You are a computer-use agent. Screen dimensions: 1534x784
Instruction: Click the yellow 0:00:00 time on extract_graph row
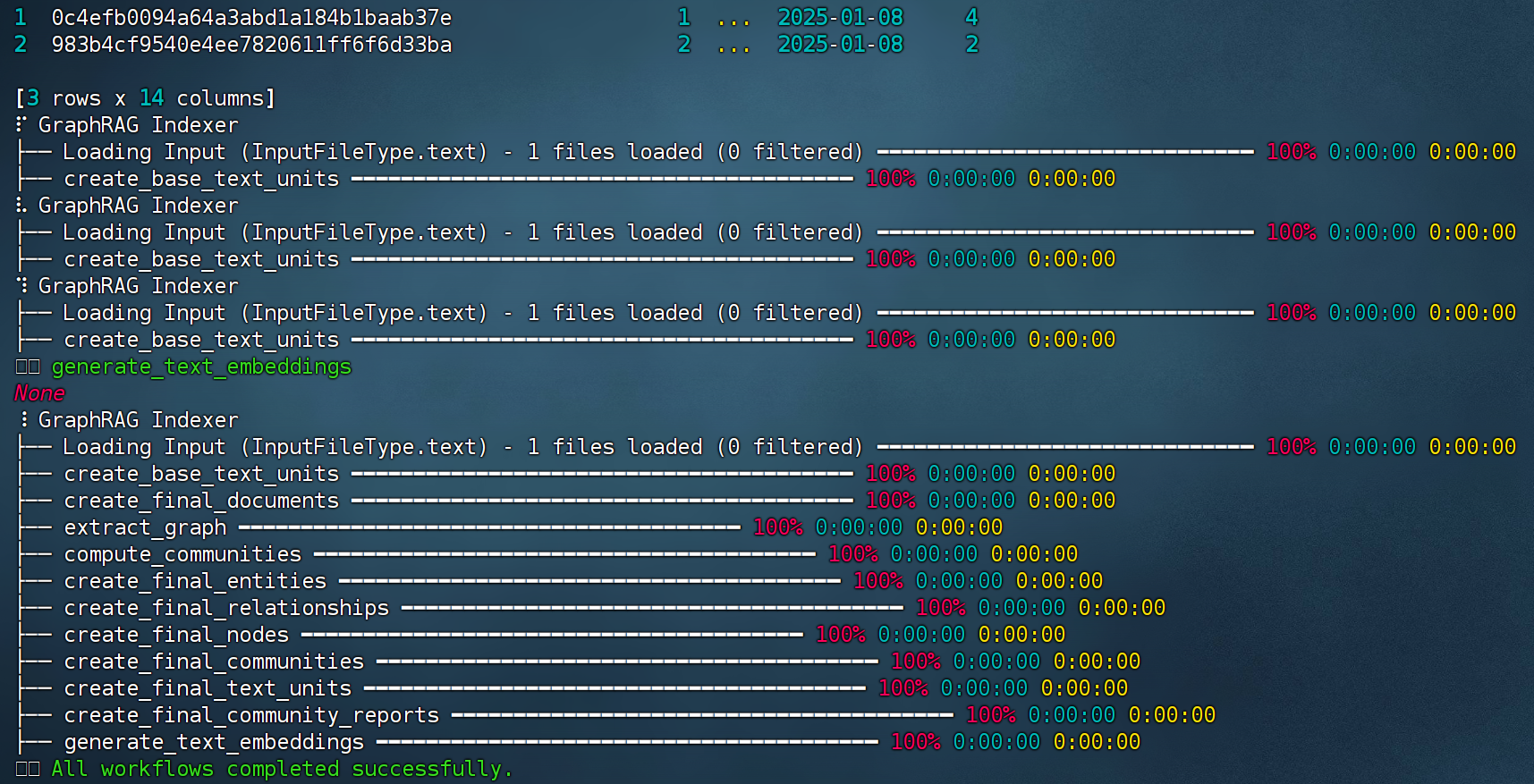960,527
